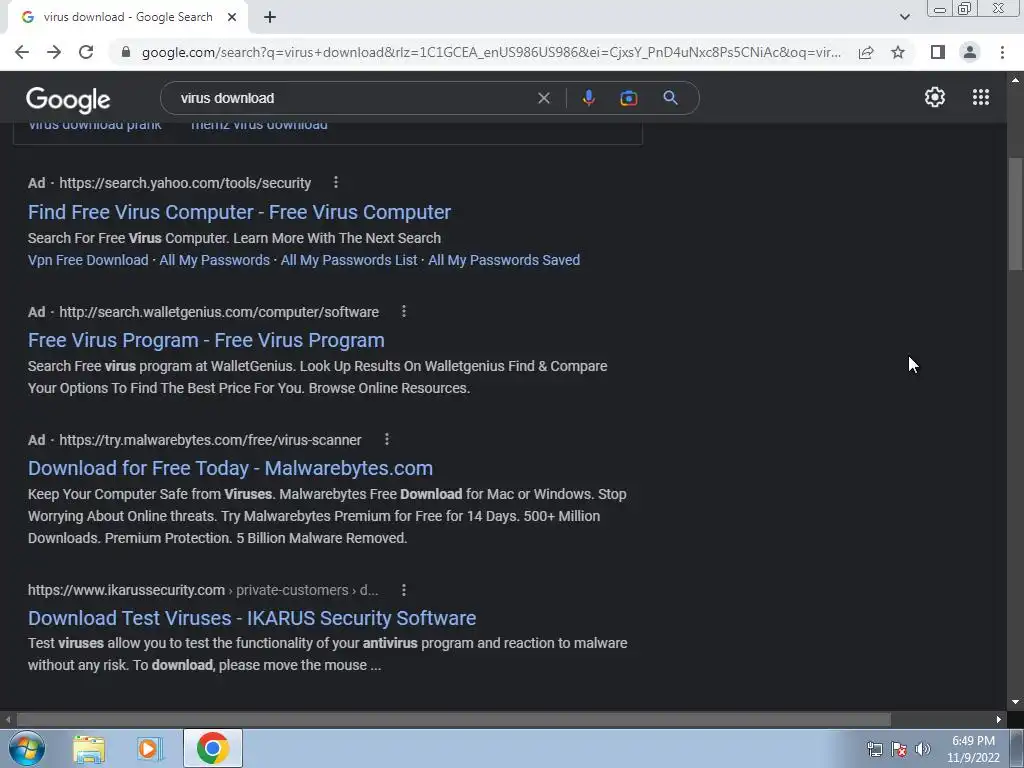The height and width of the screenshot is (768, 1024).
Task: Open Windows Media Player from taskbar
Action: 150,749
